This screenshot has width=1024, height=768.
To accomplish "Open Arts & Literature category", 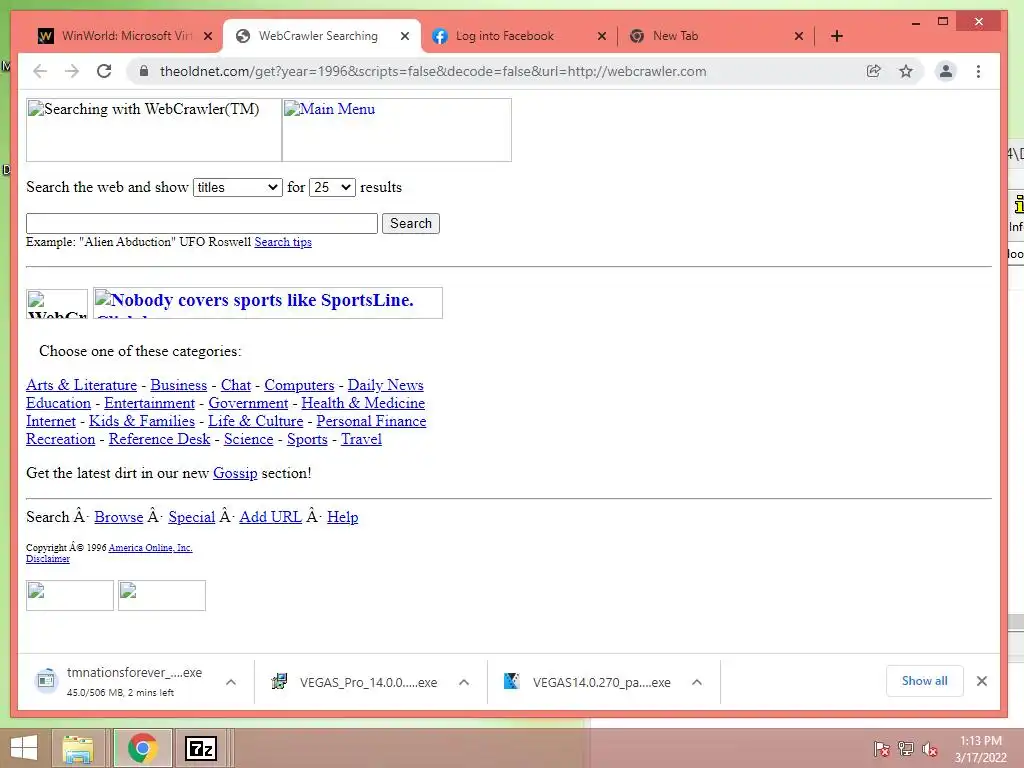I will click(x=82, y=385).
